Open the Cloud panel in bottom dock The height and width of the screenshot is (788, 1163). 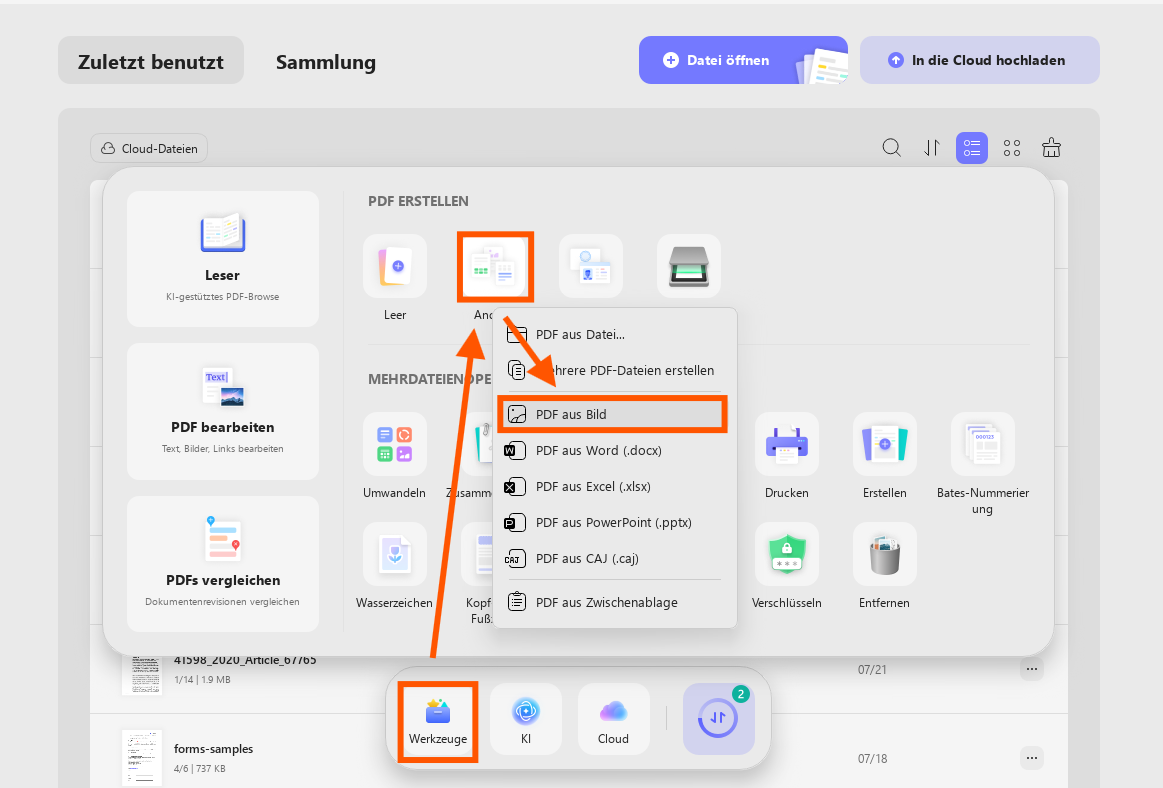[613, 720]
